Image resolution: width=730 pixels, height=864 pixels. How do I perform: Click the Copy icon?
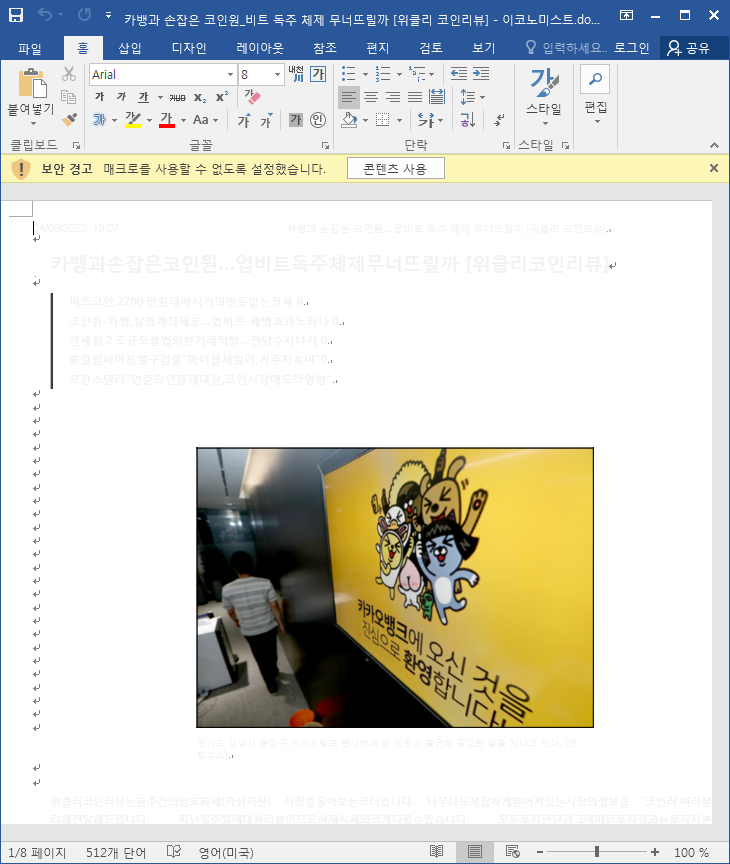coord(69,97)
